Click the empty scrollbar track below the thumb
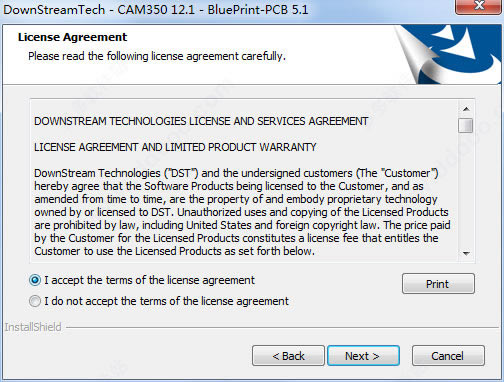 coord(466,190)
